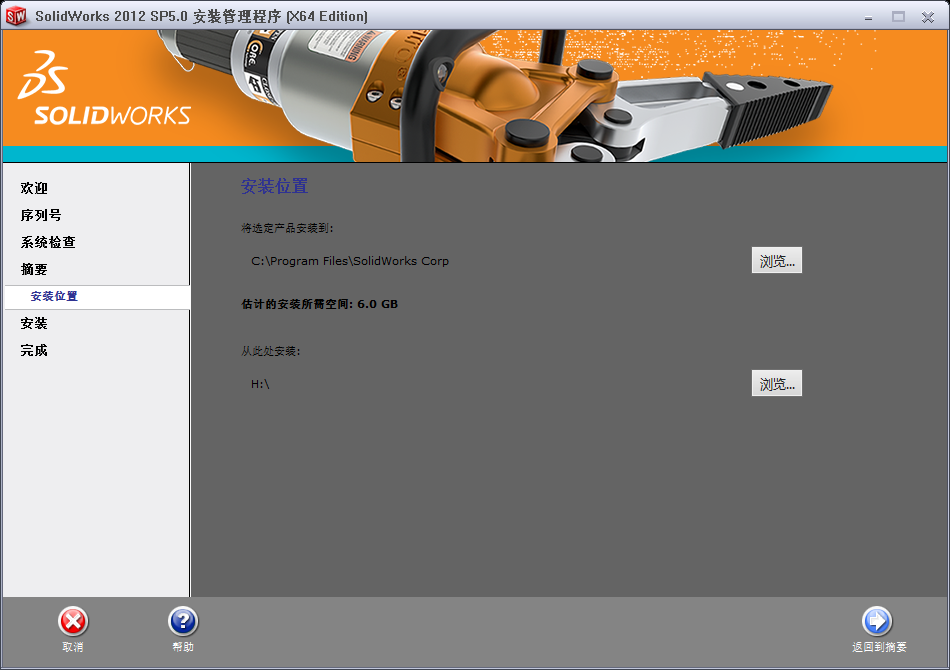Select the Finish (完成) step
This screenshot has width=950, height=670.
(x=34, y=350)
